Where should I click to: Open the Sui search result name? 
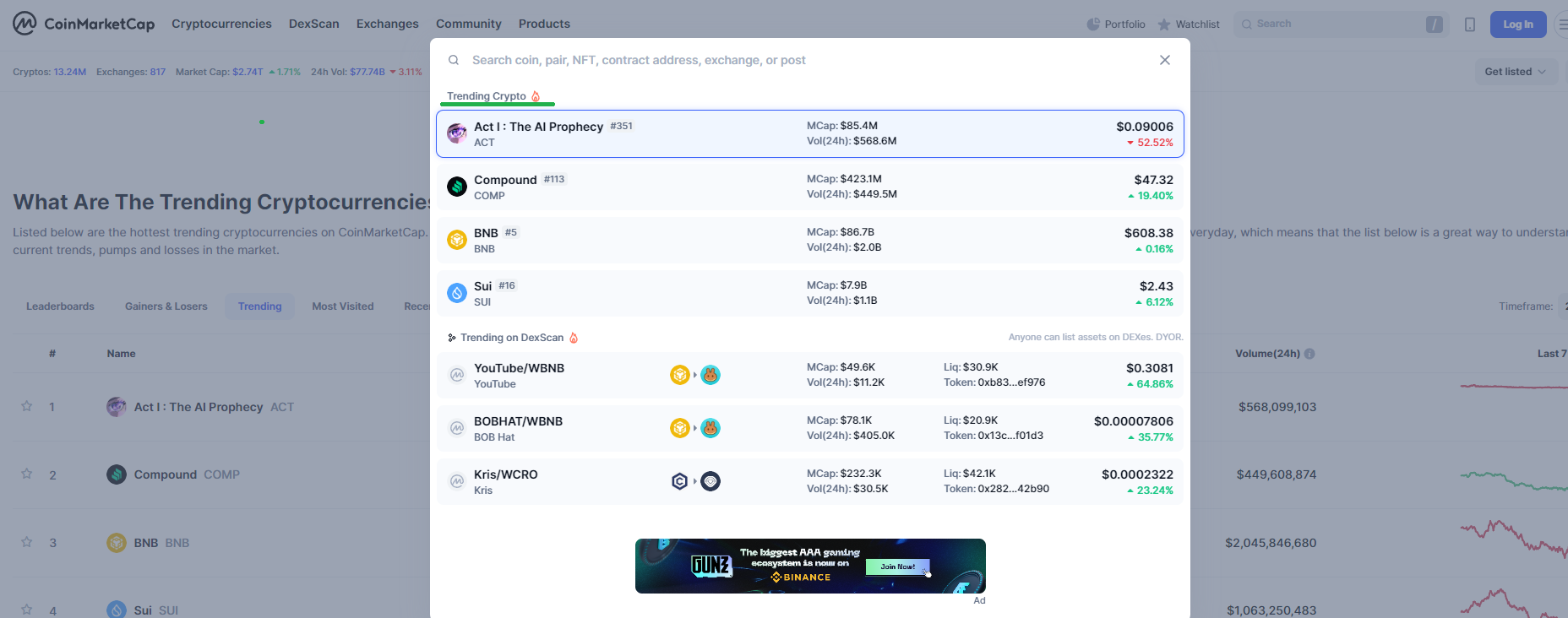click(482, 286)
